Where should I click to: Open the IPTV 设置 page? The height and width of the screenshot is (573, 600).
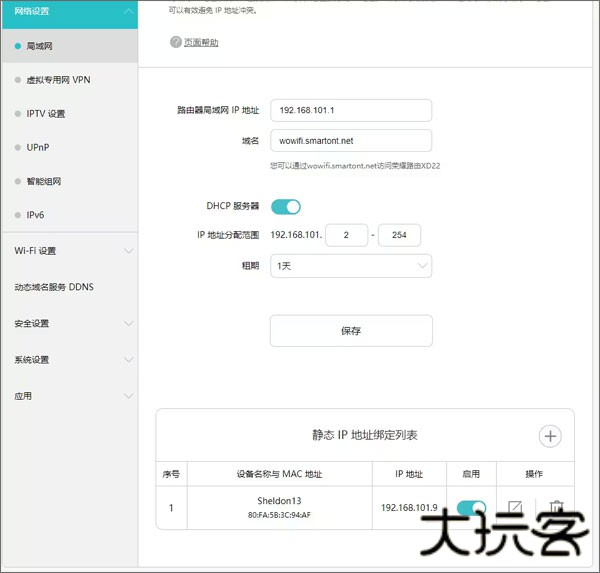click(x=46, y=114)
